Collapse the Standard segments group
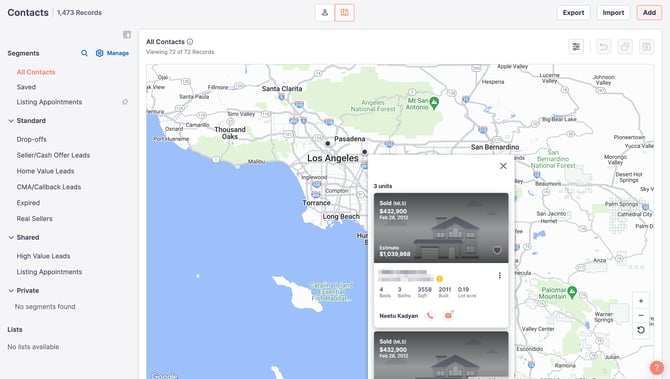Image resolution: width=670 pixels, height=379 pixels. coord(11,121)
